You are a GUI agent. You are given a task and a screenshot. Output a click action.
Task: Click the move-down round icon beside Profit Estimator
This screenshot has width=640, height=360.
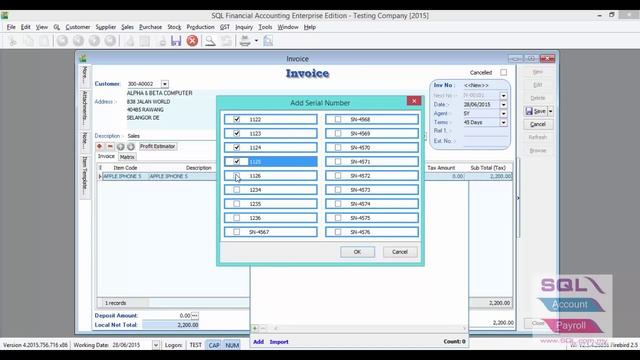coord(131,146)
